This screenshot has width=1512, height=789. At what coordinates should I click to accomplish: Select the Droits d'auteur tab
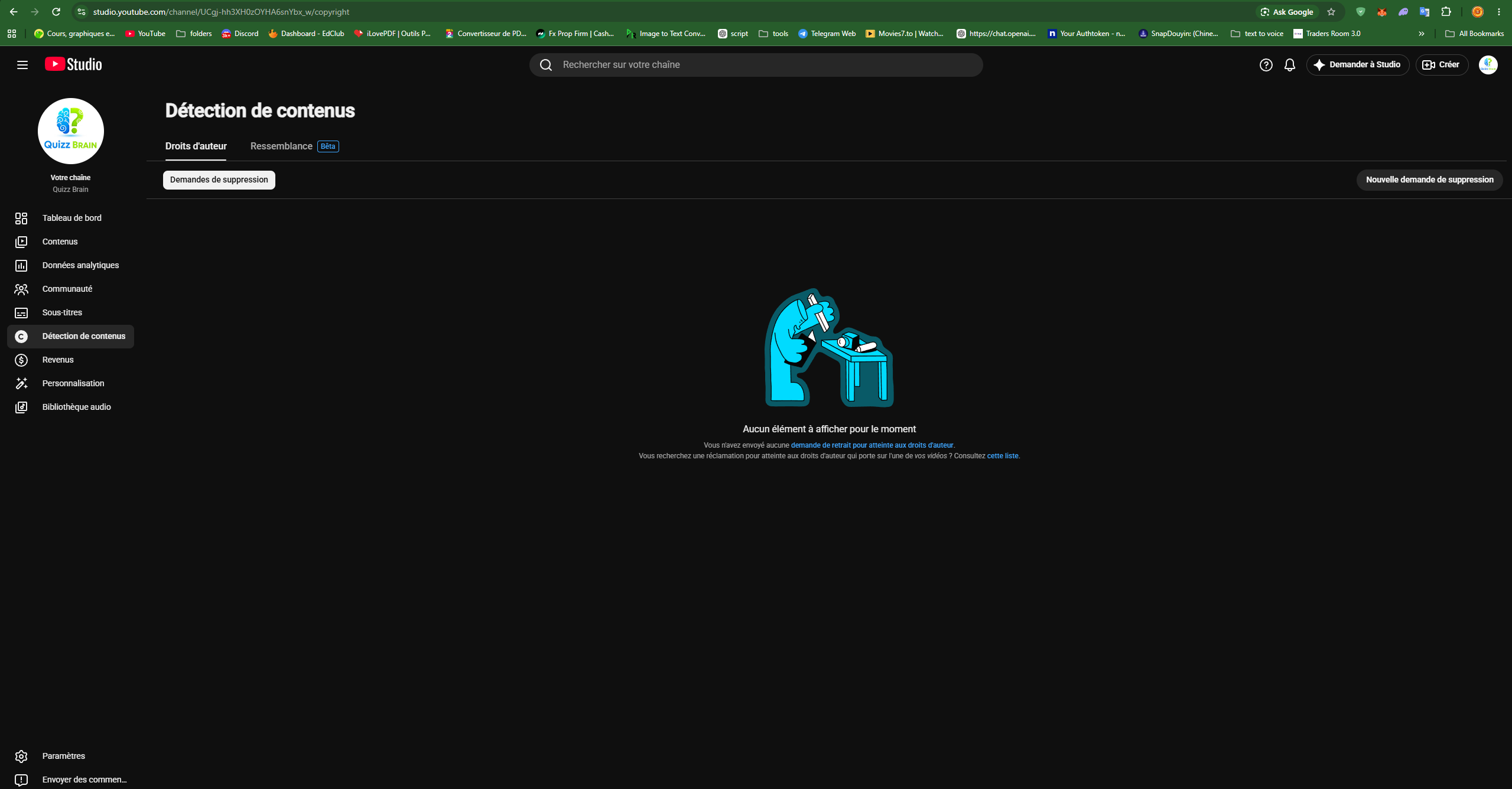click(x=196, y=146)
